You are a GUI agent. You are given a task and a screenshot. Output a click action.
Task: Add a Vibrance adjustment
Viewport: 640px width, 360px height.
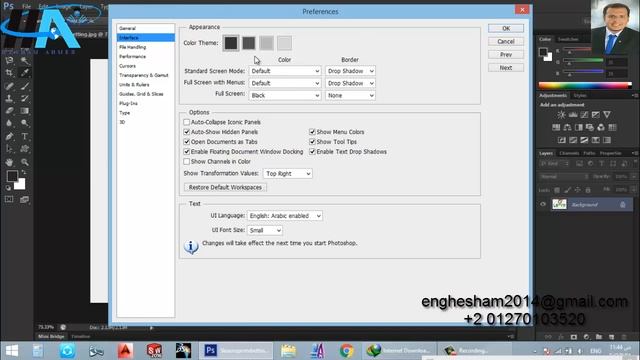pyautogui.click(x=607, y=115)
